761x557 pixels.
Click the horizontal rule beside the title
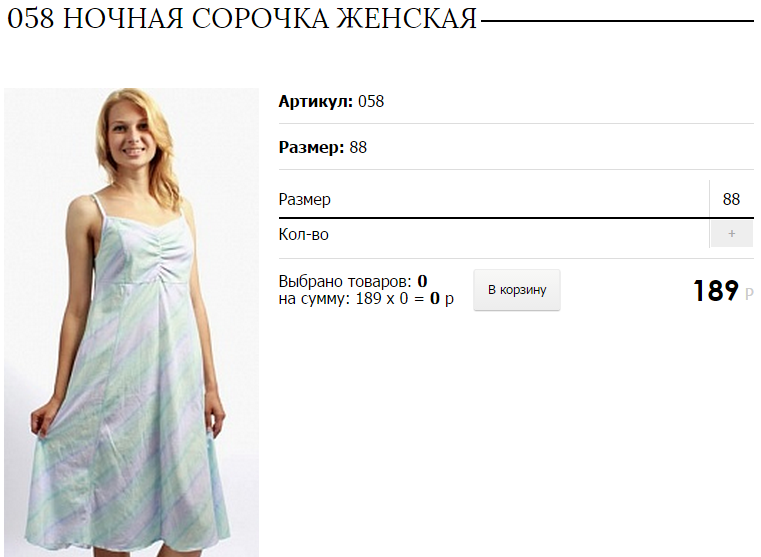617,21
